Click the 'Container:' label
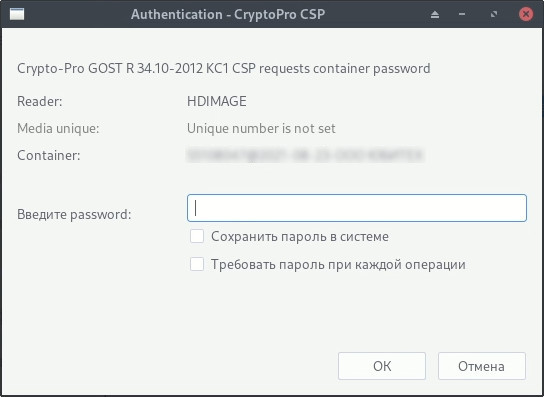The image size is (544, 397). [x=49, y=155]
